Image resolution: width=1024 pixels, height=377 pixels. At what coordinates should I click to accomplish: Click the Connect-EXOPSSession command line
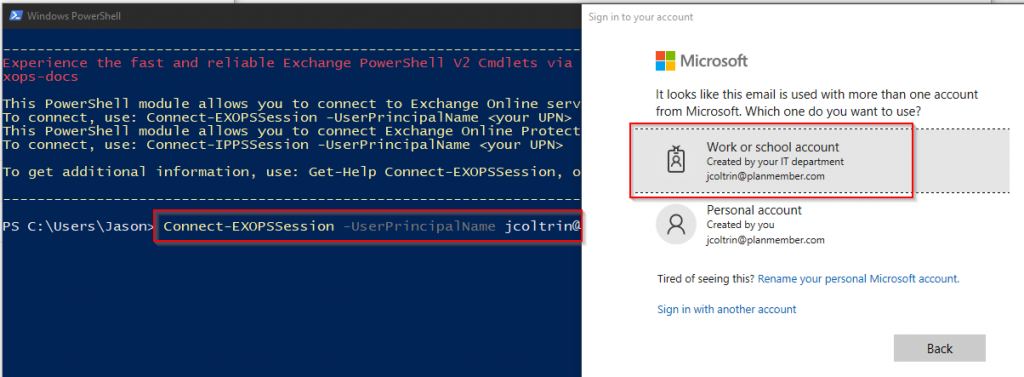point(368,227)
